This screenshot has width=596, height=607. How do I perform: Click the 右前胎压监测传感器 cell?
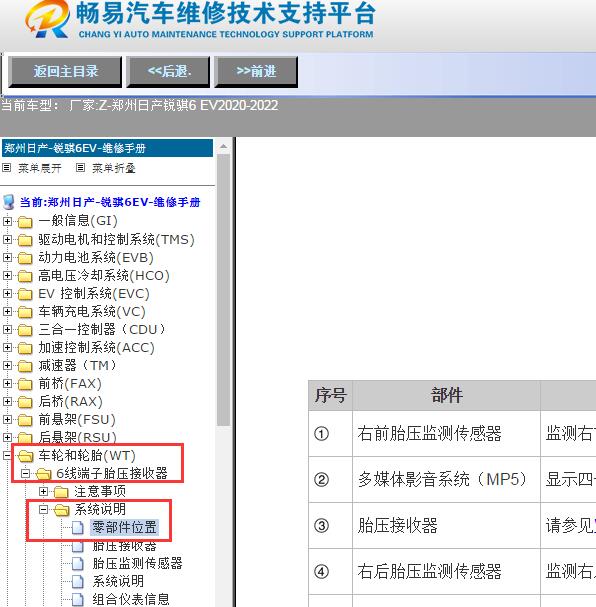(446, 434)
